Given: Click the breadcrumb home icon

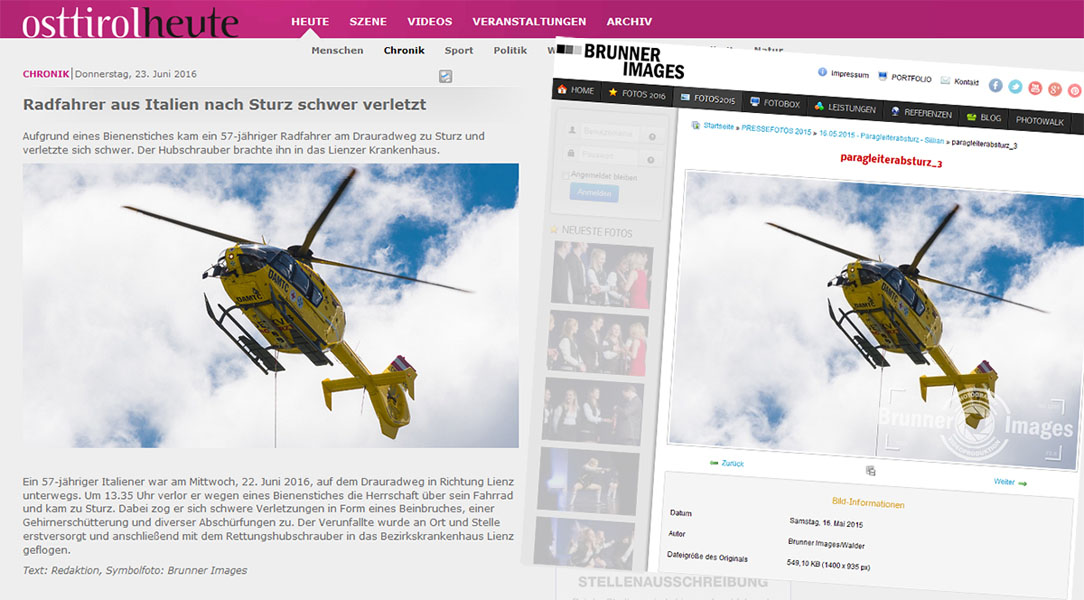Looking at the screenshot, I should pos(695,125).
